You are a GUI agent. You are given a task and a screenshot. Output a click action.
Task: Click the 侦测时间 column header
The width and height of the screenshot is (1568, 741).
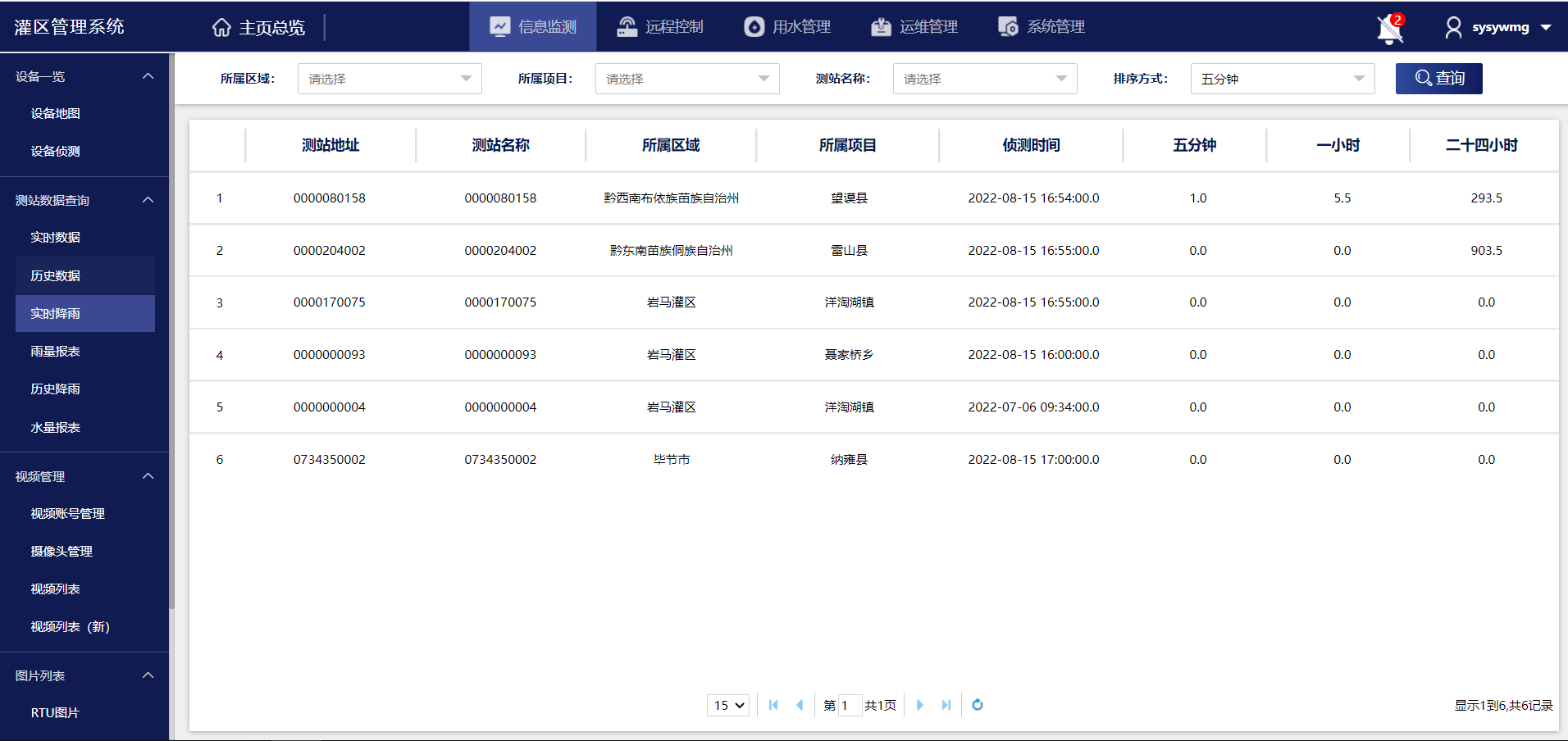(1031, 145)
